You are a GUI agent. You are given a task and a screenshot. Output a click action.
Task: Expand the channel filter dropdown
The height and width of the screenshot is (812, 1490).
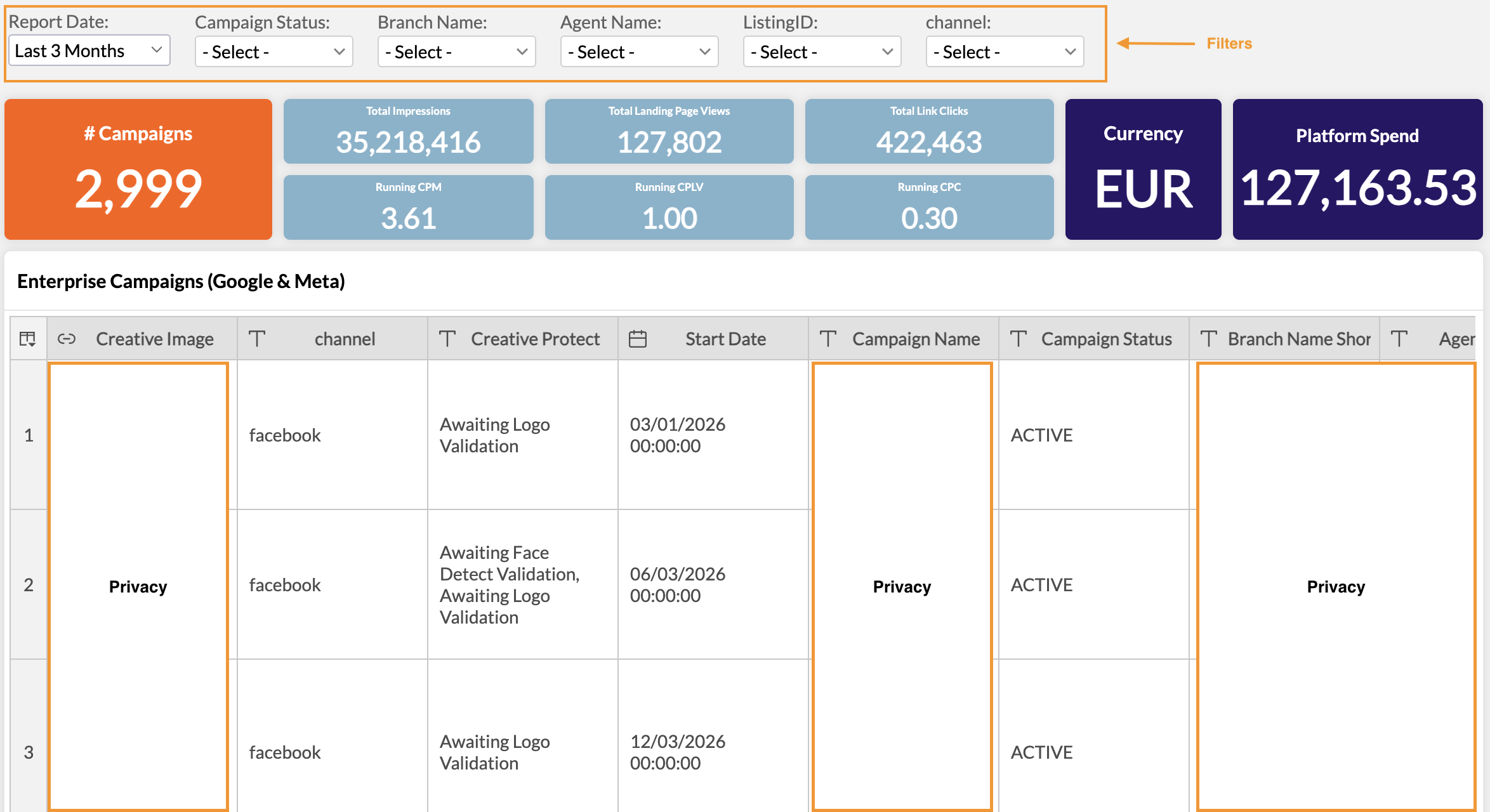click(1005, 52)
